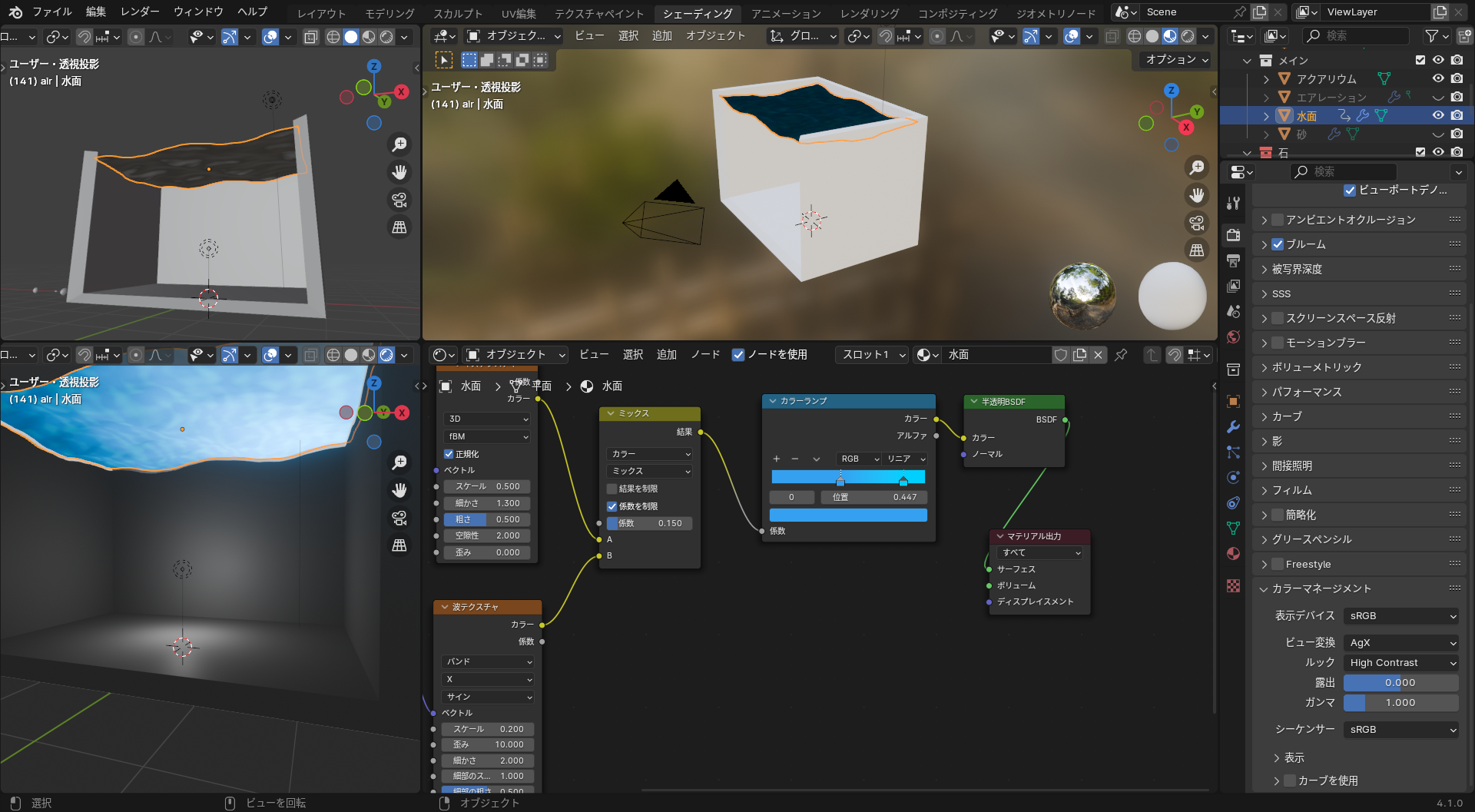The width and height of the screenshot is (1475, 812).
Task: Open シーケンサー sRGB dropdown
Action: click(x=1402, y=730)
